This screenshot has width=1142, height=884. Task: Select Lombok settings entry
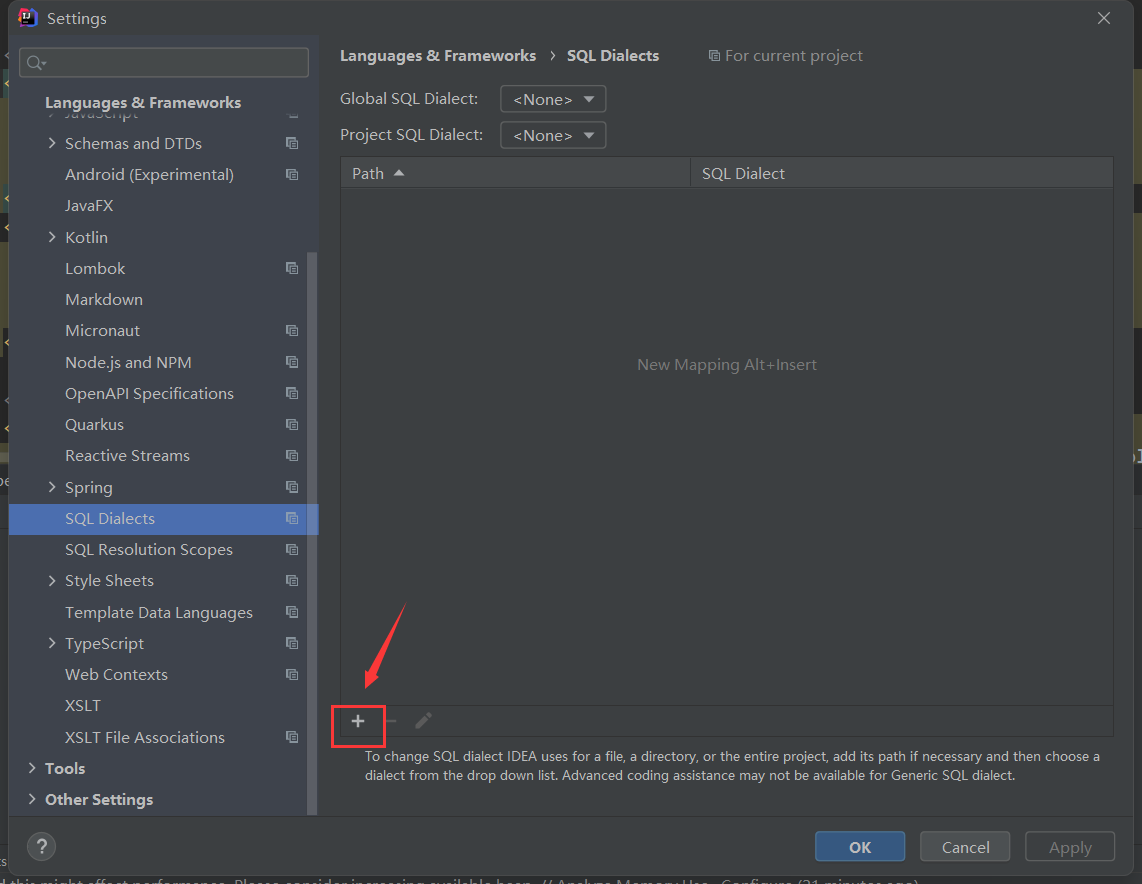(x=95, y=269)
